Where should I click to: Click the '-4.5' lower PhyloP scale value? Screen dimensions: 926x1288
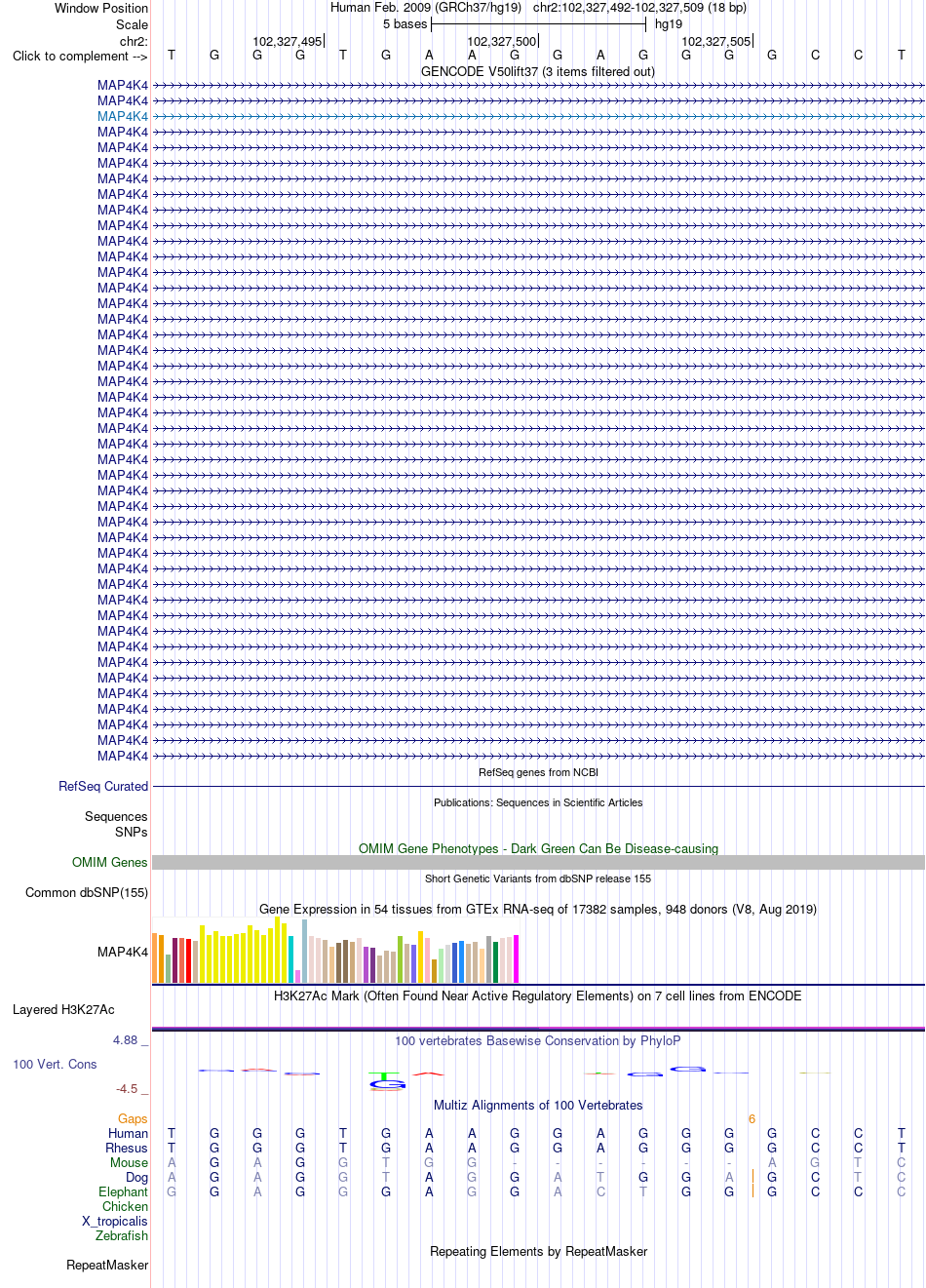(x=127, y=1088)
